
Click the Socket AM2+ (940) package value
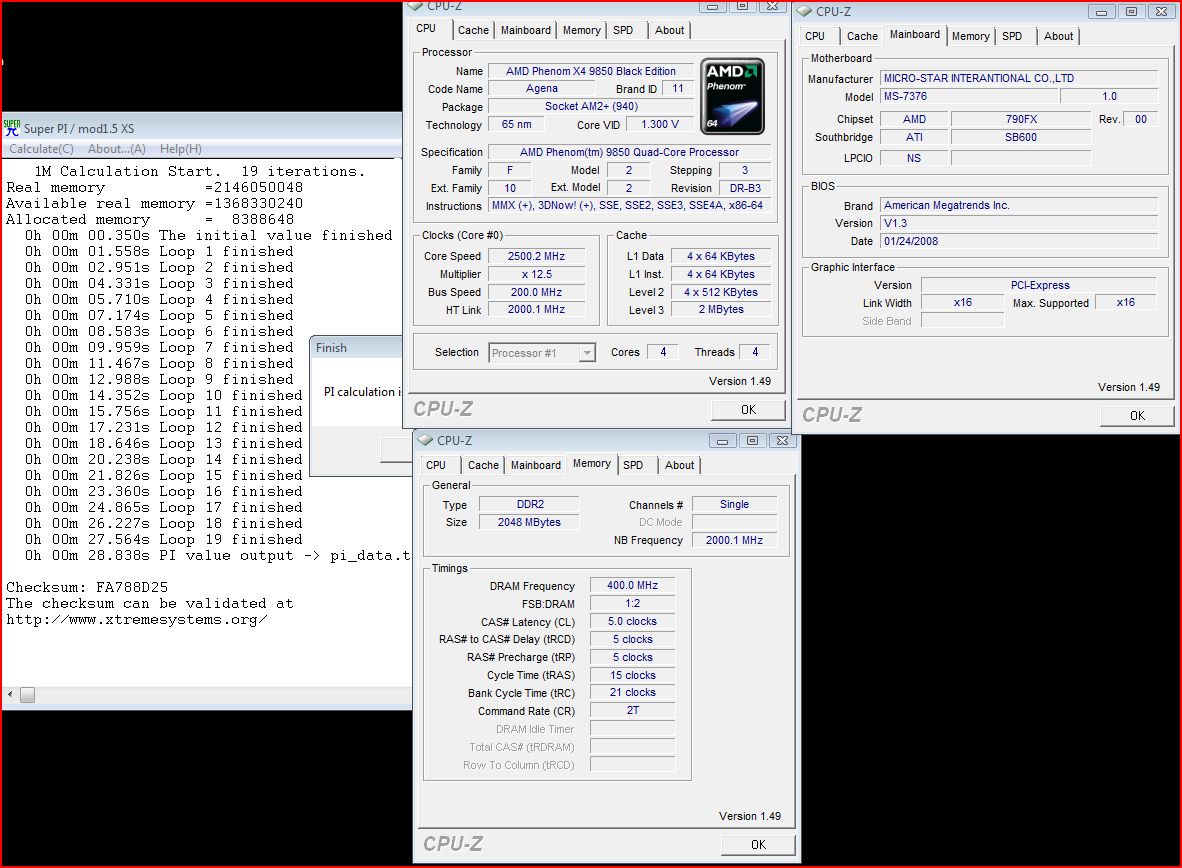pos(590,106)
